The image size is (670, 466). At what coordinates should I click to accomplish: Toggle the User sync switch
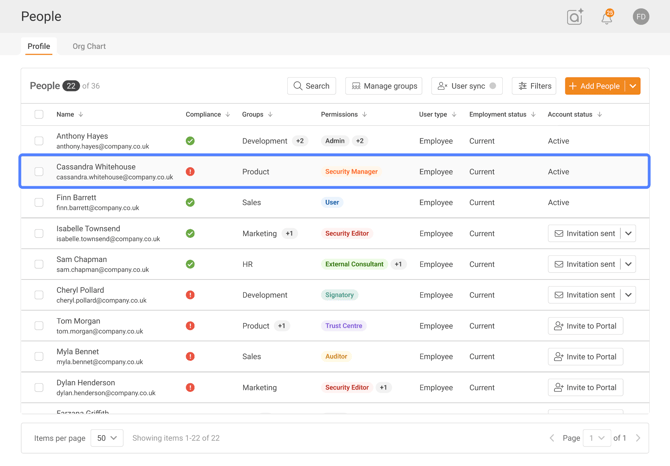pos(492,86)
